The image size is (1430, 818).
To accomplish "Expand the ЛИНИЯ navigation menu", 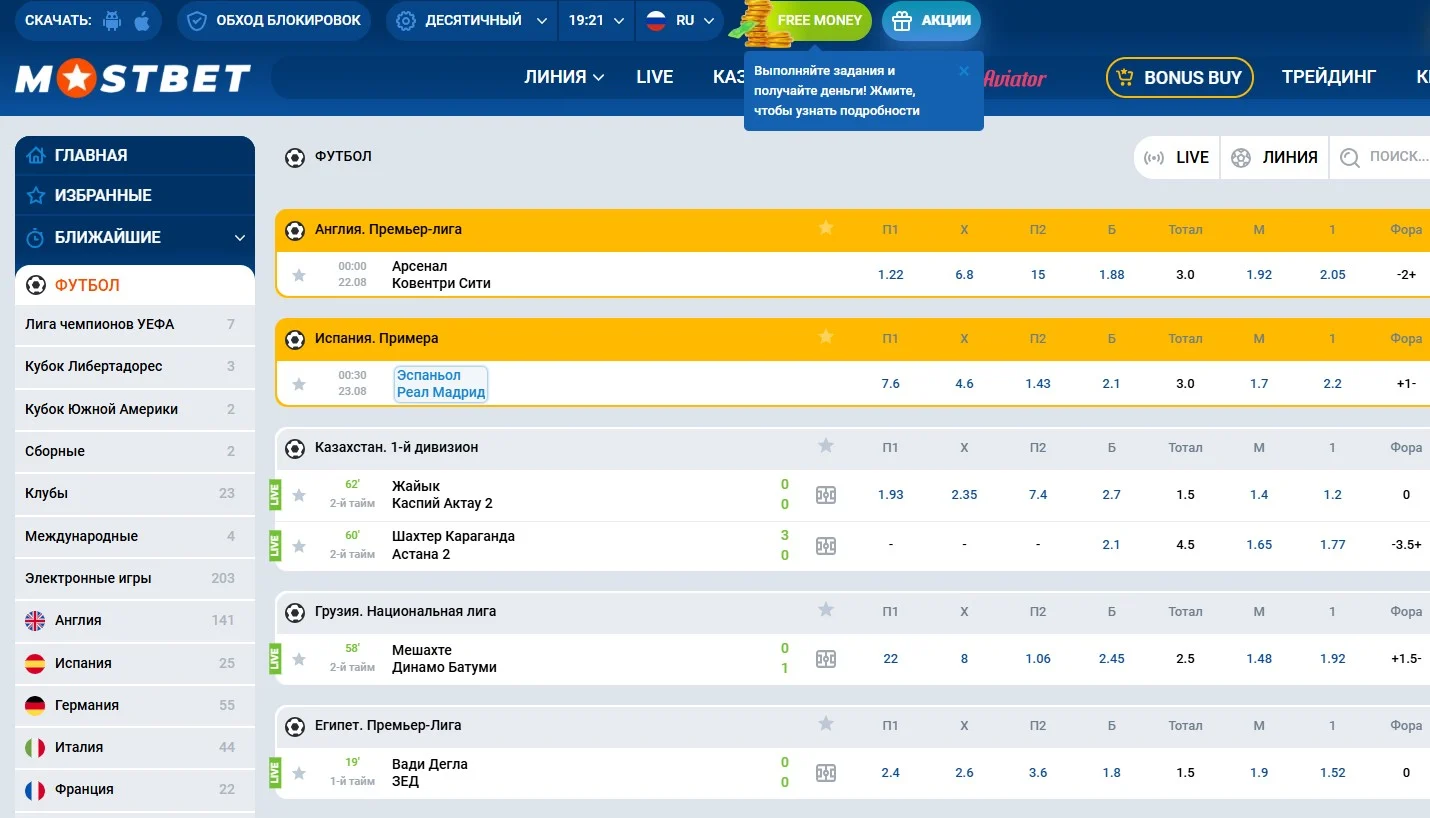I will [564, 77].
